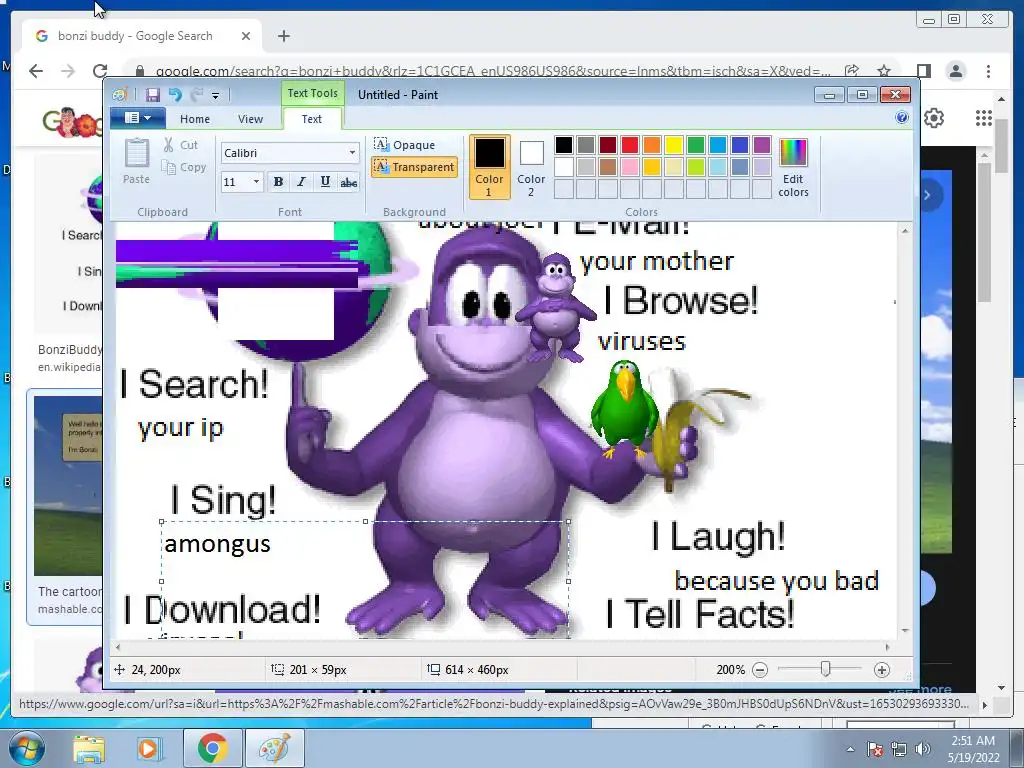Viewport: 1024px width, 768px height.
Task: Click the Copy button in Clipboard group
Action: 184,167
